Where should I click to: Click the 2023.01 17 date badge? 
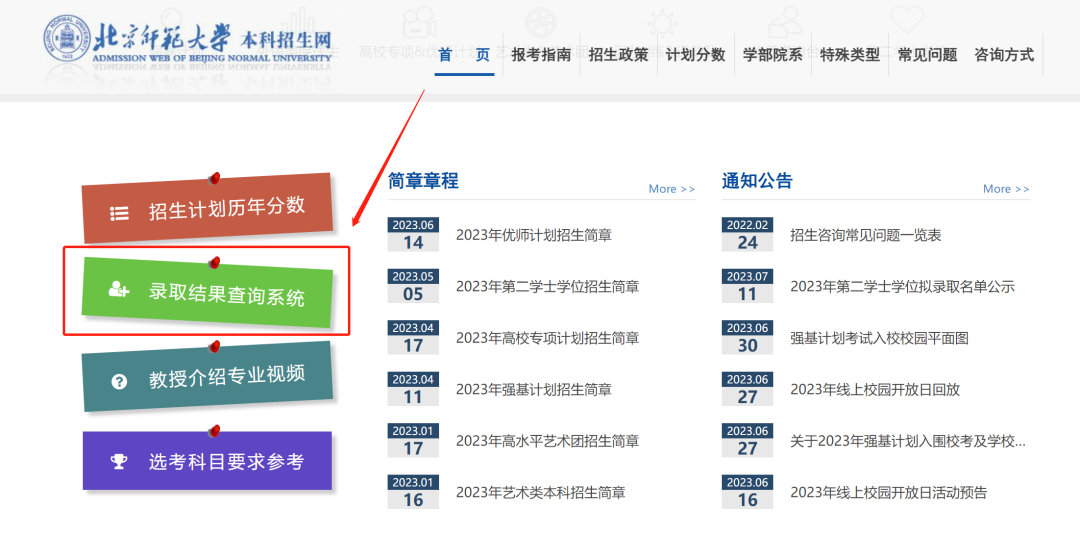point(413,440)
